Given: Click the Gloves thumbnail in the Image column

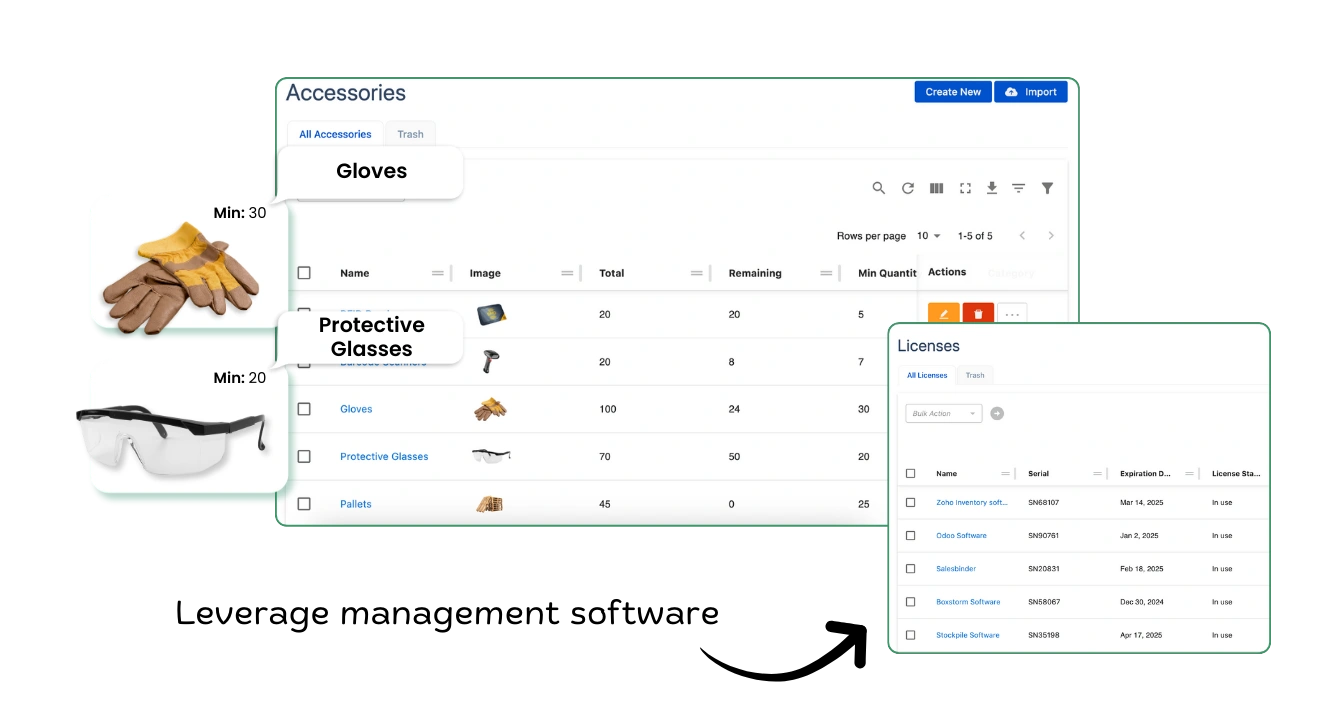Looking at the screenshot, I should [x=490, y=409].
